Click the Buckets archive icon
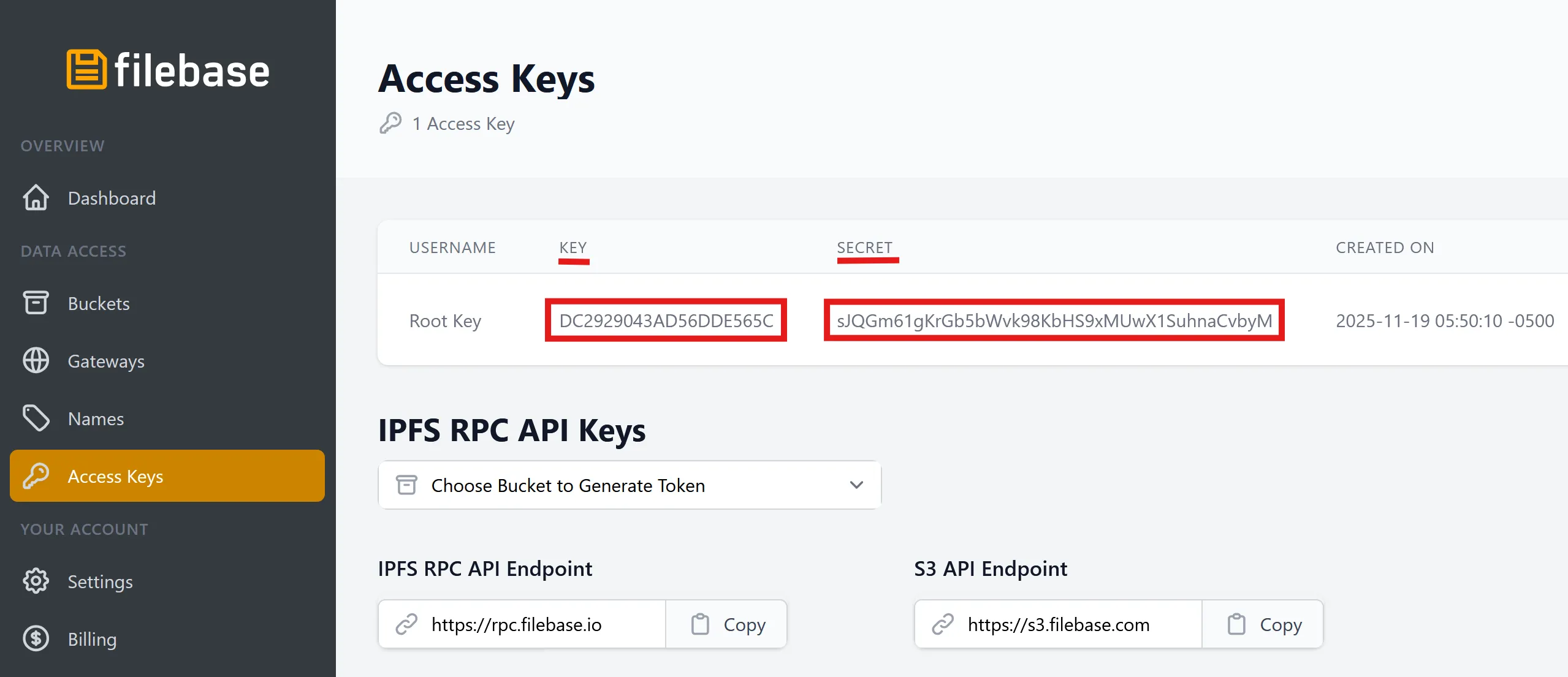The height and width of the screenshot is (677, 1568). pyautogui.click(x=36, y=303)
